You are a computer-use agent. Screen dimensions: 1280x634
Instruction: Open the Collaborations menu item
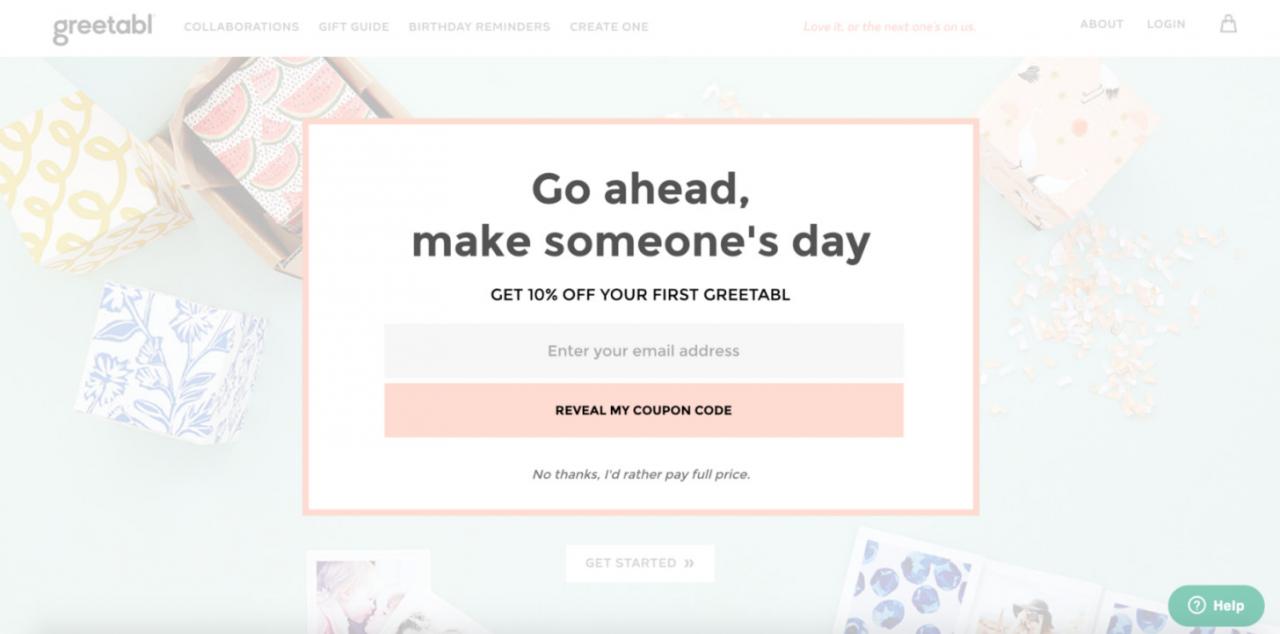241,27
